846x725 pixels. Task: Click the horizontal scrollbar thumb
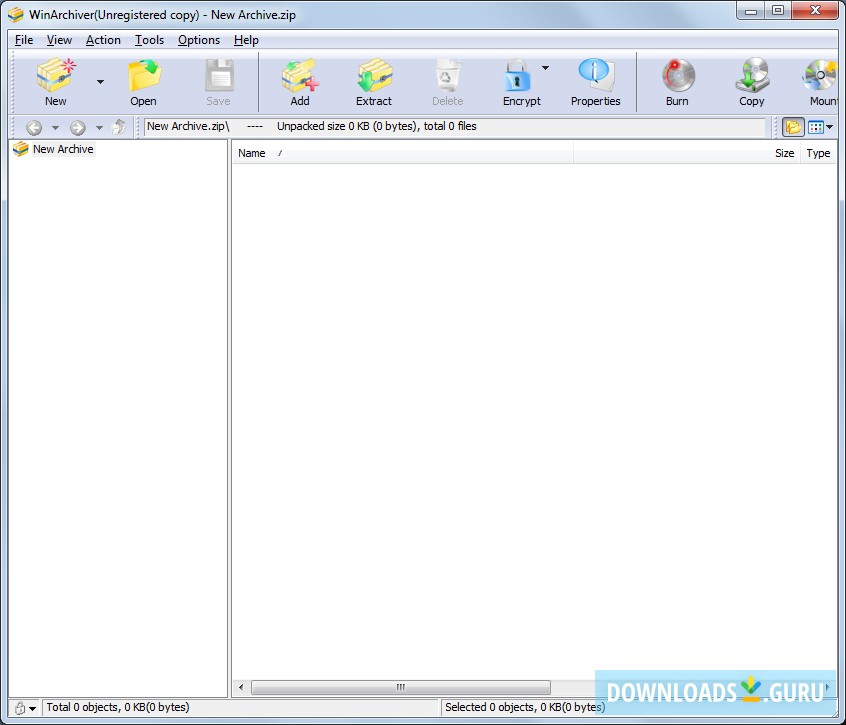pyautogui.click(x=401, y=687)
